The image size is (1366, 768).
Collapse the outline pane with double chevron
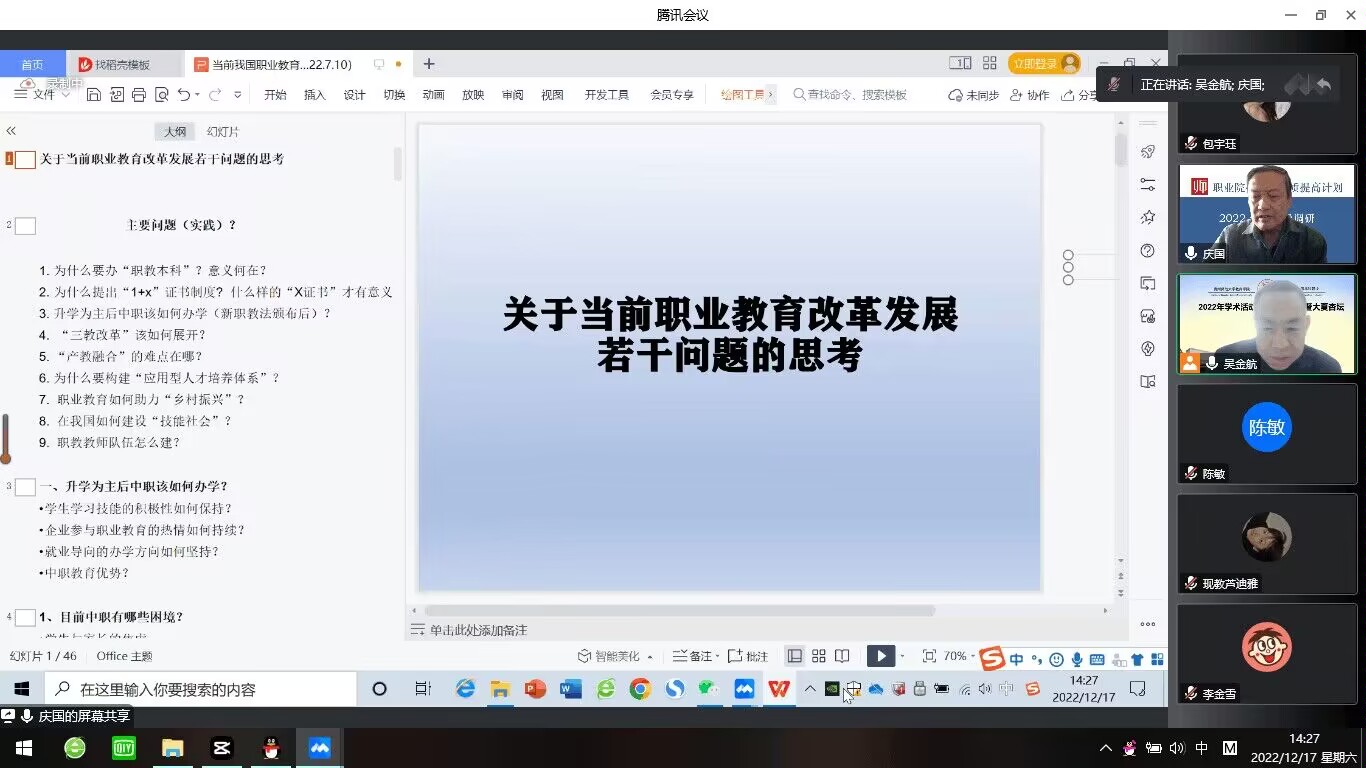[x=11, y=131]
